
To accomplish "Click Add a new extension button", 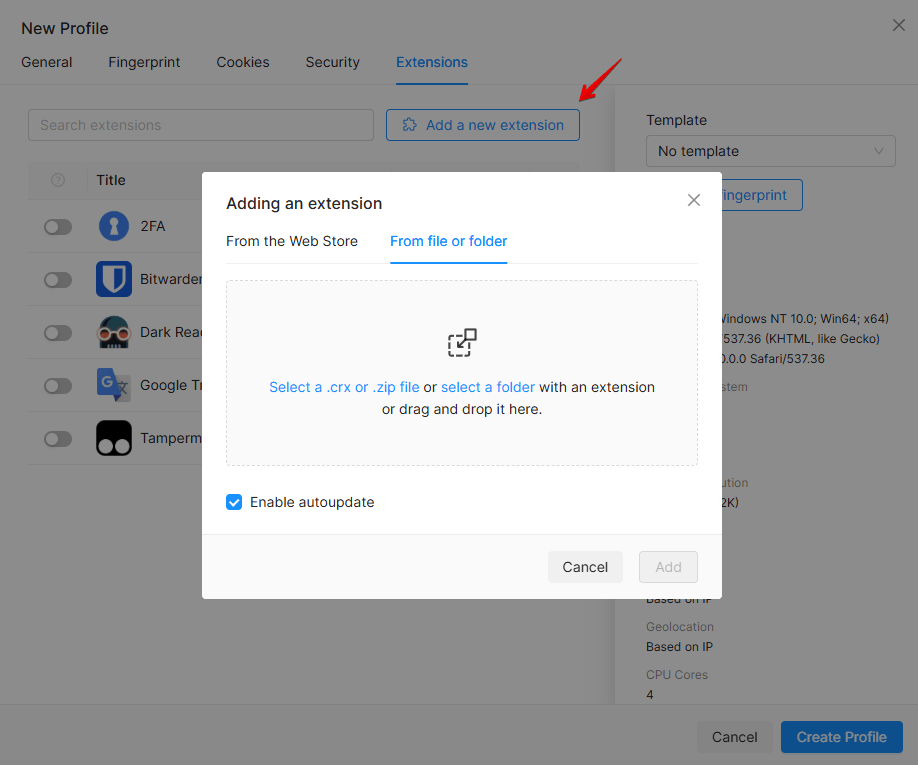I will tap(483, 125).
